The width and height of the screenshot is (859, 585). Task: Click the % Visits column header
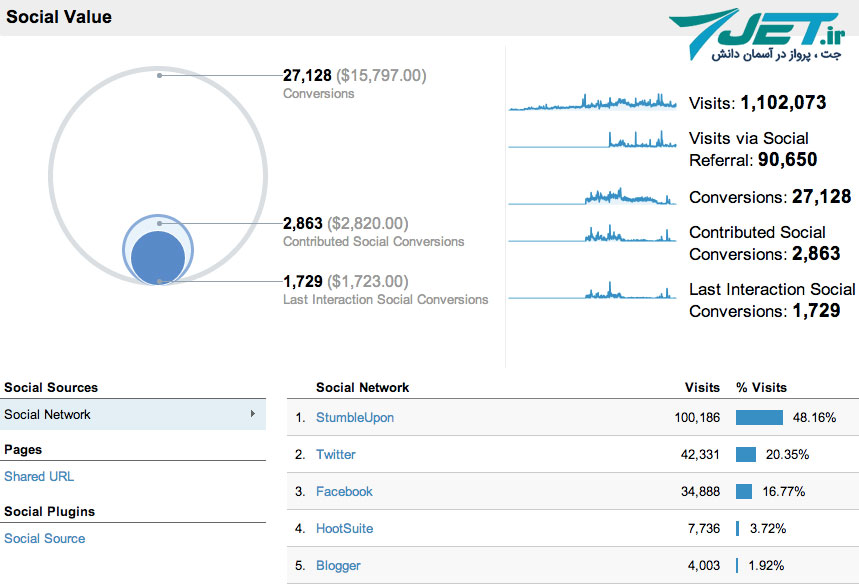(761, 387)
